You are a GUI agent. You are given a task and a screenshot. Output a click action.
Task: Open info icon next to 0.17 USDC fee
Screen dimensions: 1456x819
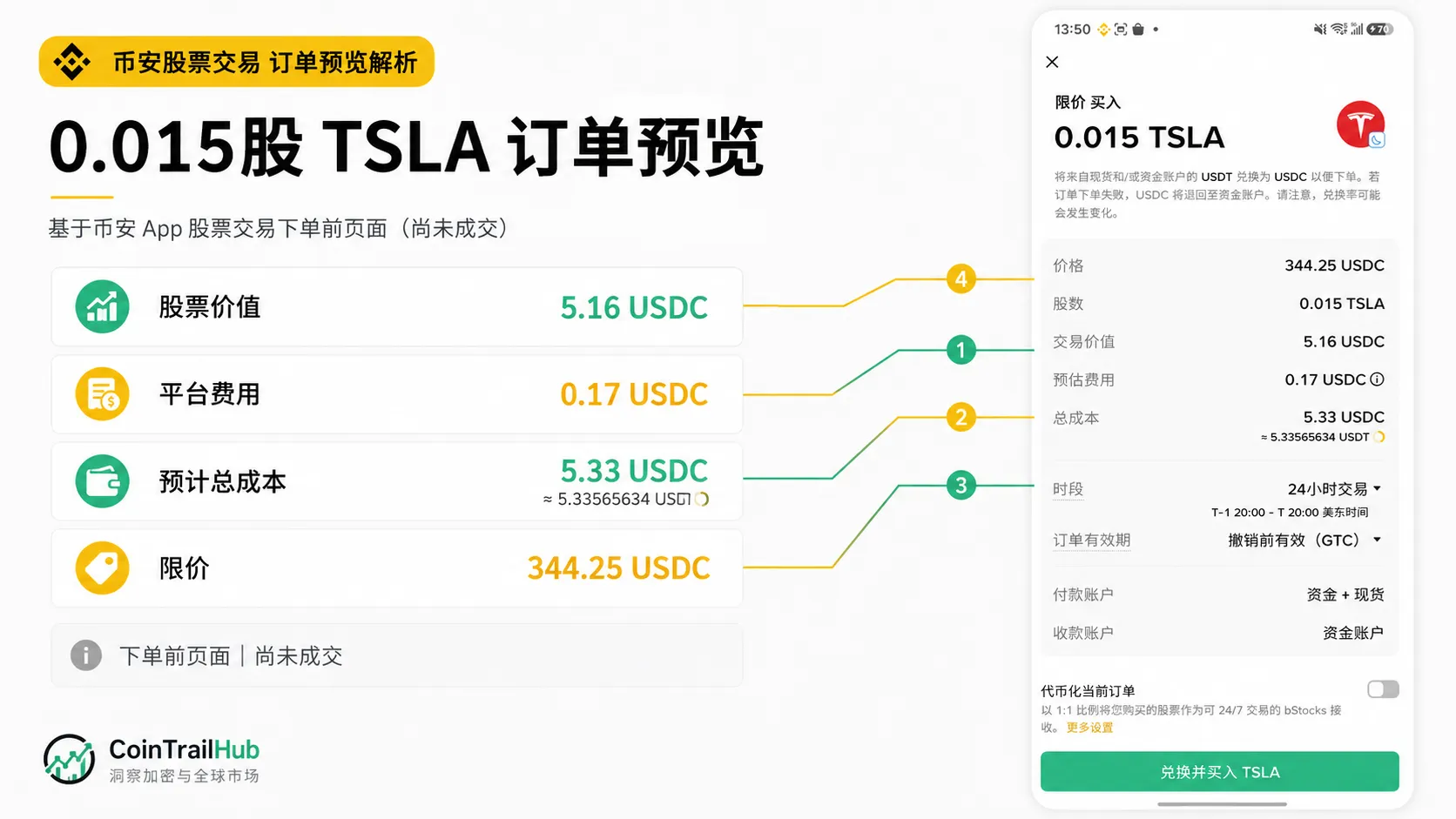click(x=1378, y=379)
